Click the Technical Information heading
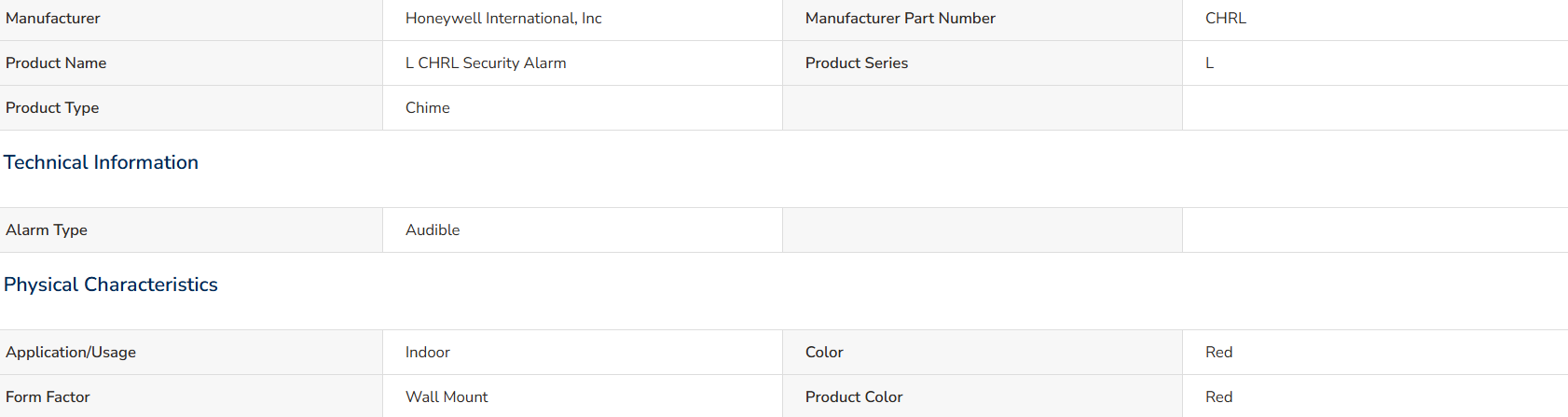The image size is (1568, 417). 101,162
